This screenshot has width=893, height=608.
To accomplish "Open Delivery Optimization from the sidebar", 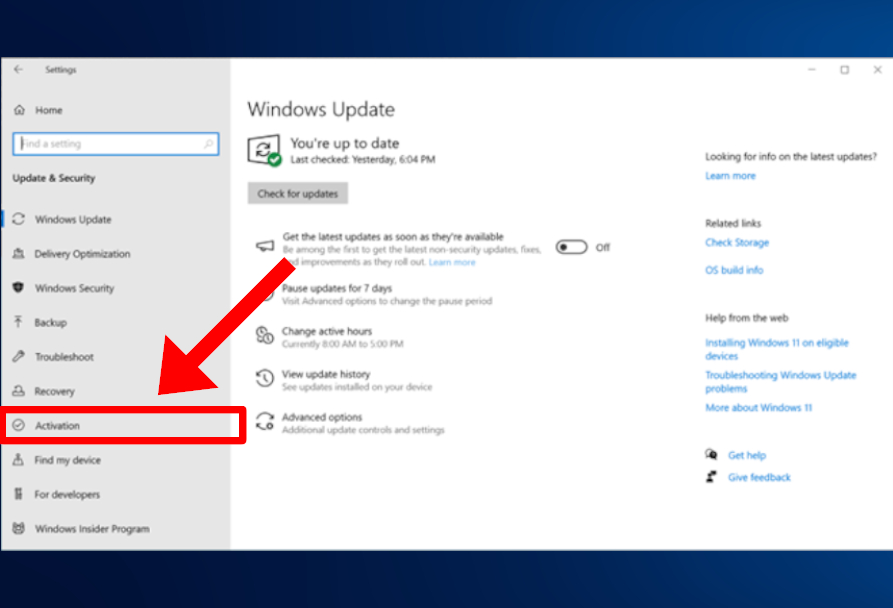I will (82, 254).
